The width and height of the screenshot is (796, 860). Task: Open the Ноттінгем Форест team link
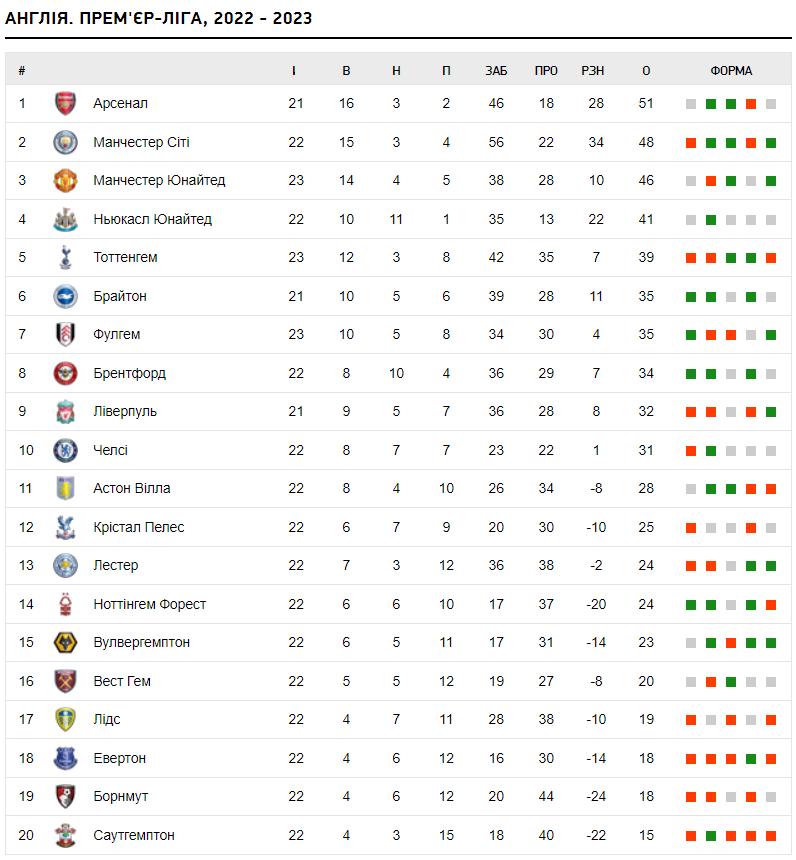click(149, 604)
